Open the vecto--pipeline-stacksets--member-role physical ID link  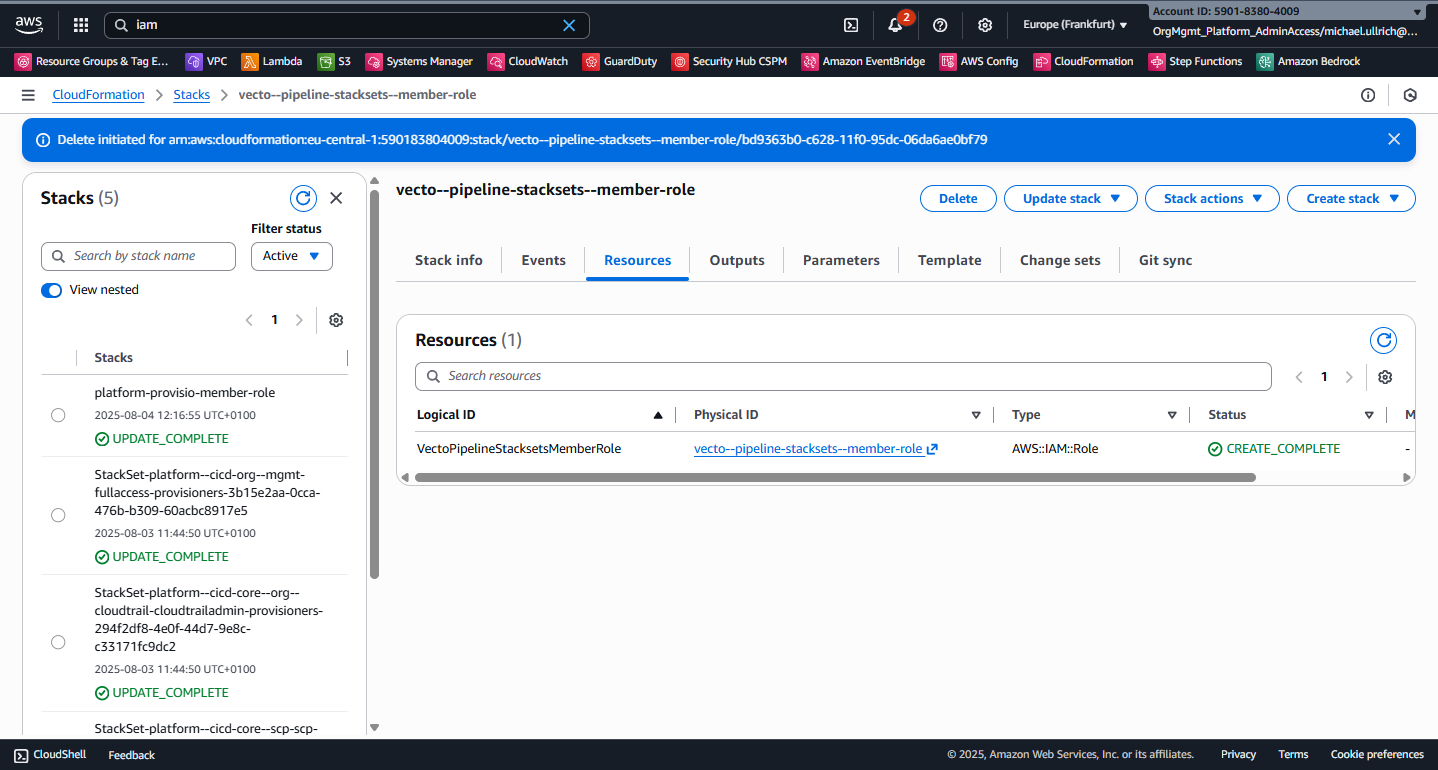[809, 448]
